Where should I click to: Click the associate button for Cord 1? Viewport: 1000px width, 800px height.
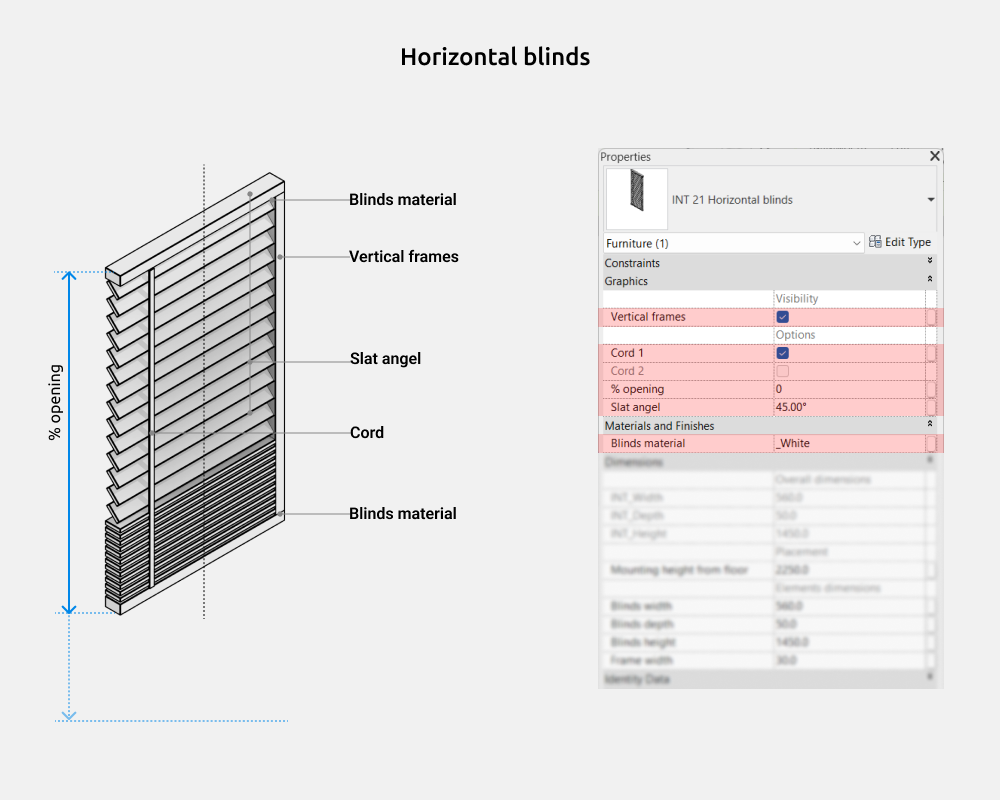(x=931, y=353)
